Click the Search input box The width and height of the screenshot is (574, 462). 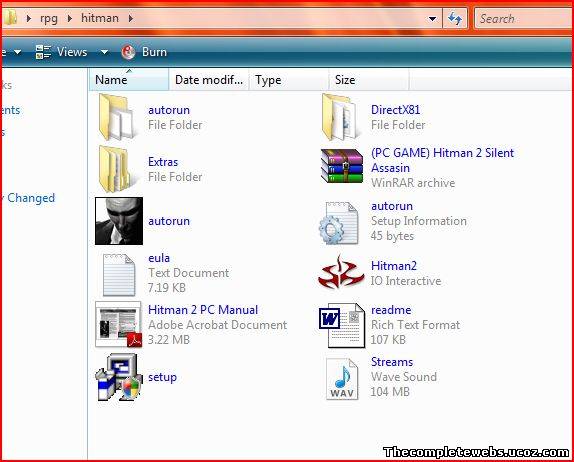coord(524,18)
